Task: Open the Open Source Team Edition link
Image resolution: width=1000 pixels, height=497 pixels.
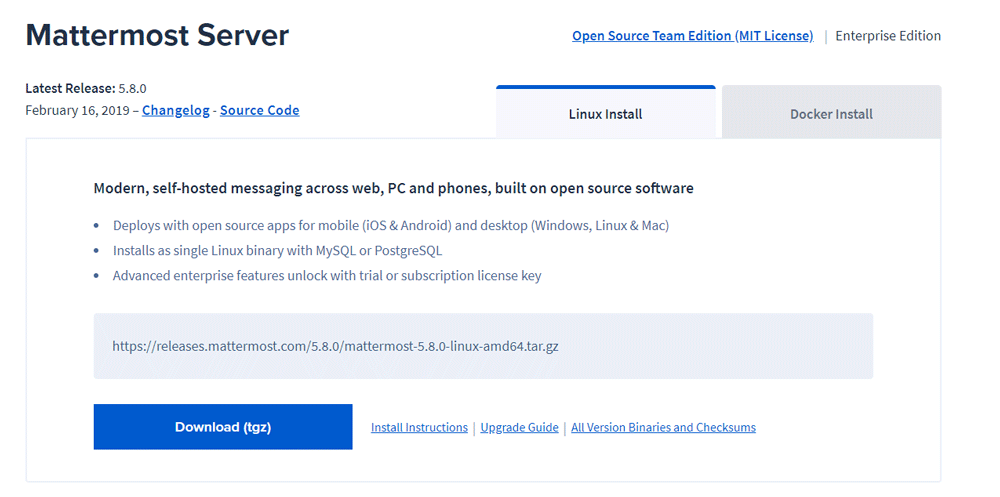Action: pos(693,36)
